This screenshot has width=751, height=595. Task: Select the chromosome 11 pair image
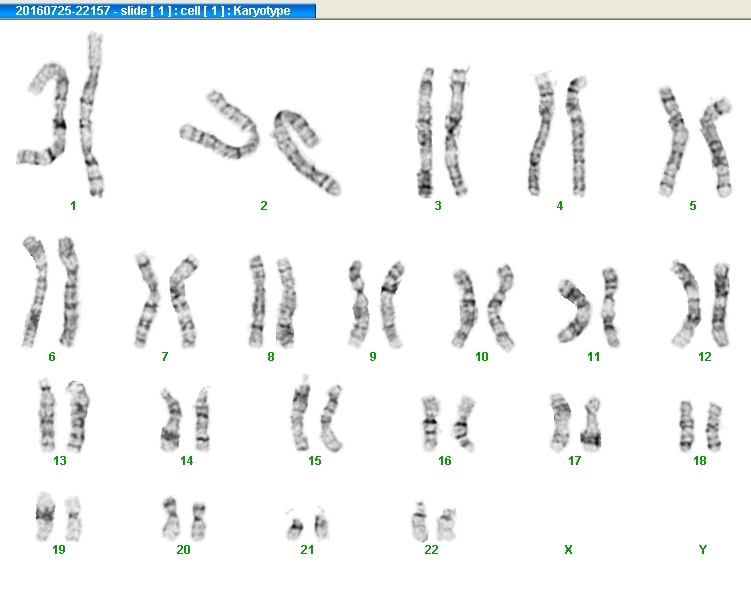pos(589,307)
